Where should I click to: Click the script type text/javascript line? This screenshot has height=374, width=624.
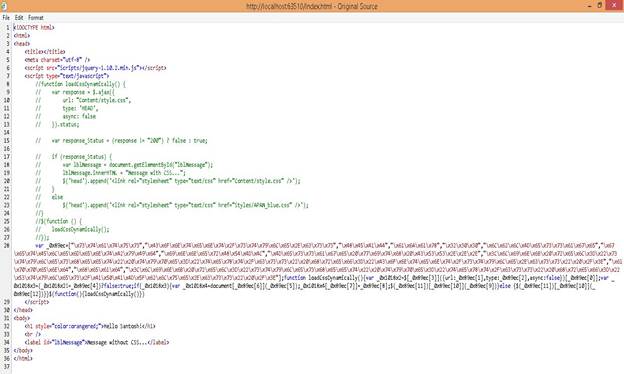pyautogui.click(x=67, y=76)
